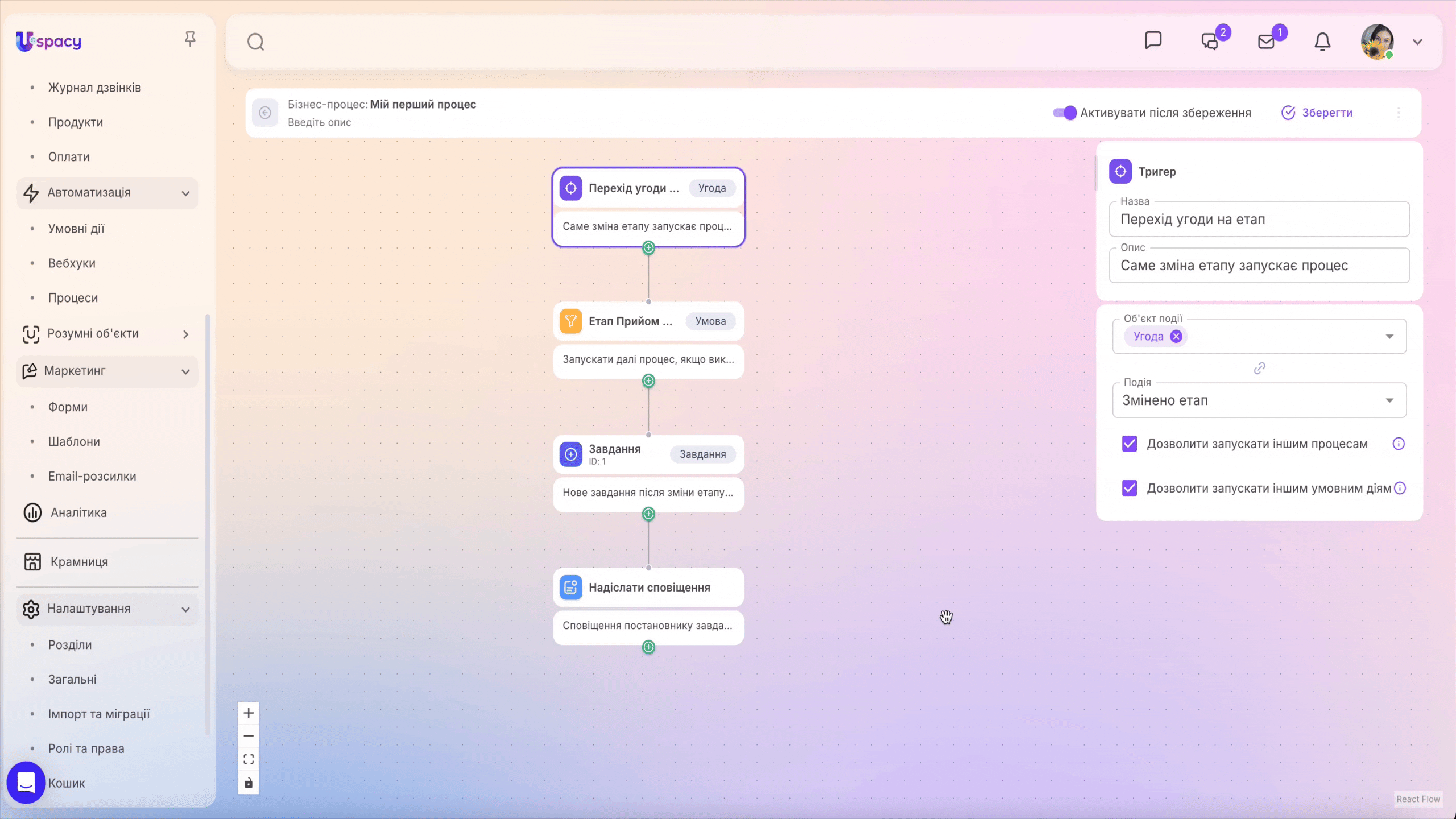Edit the Назва field
Image resolution: width=1456 pixels, height=819 pixels.
coord(1259,220)
